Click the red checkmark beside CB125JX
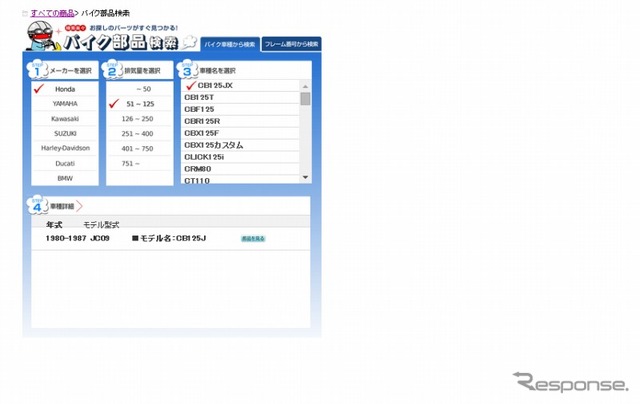Viewport: 640px width, 404px height. (x=191, y=85)
